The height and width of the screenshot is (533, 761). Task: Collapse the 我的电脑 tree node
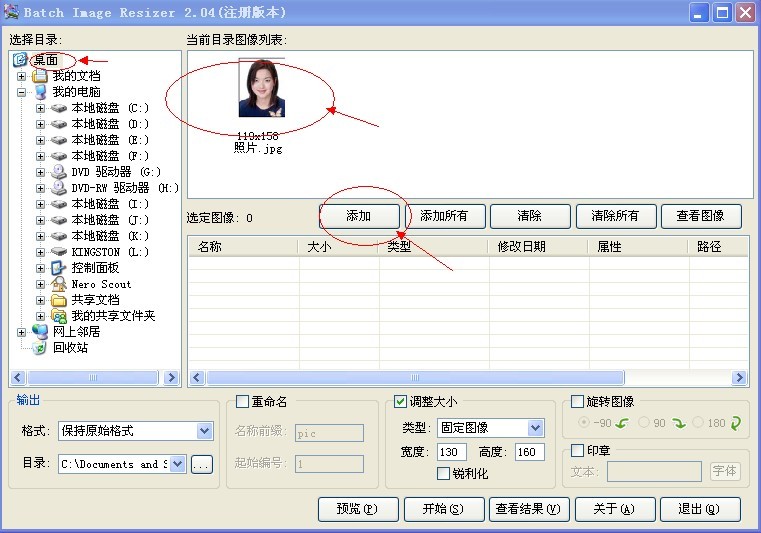point(22,92)
